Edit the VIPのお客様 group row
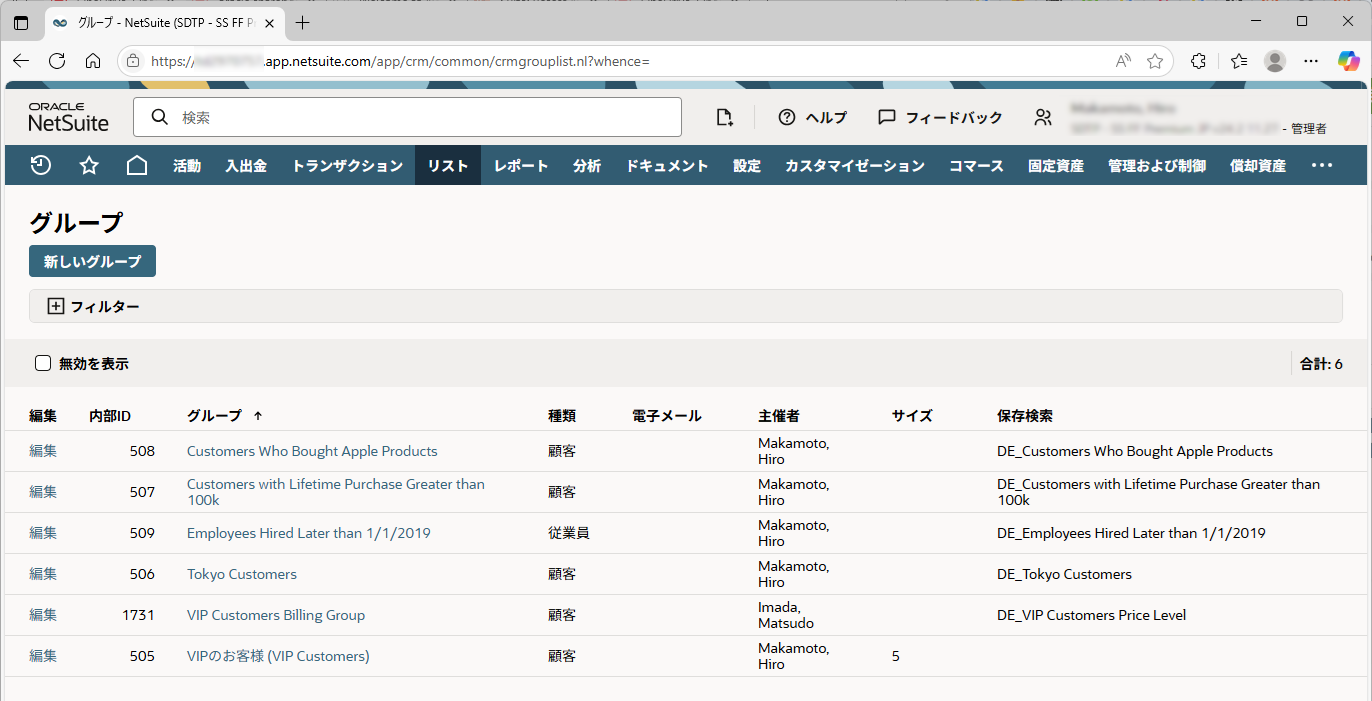Screen dimensions: 1372x701 [43, 656]
